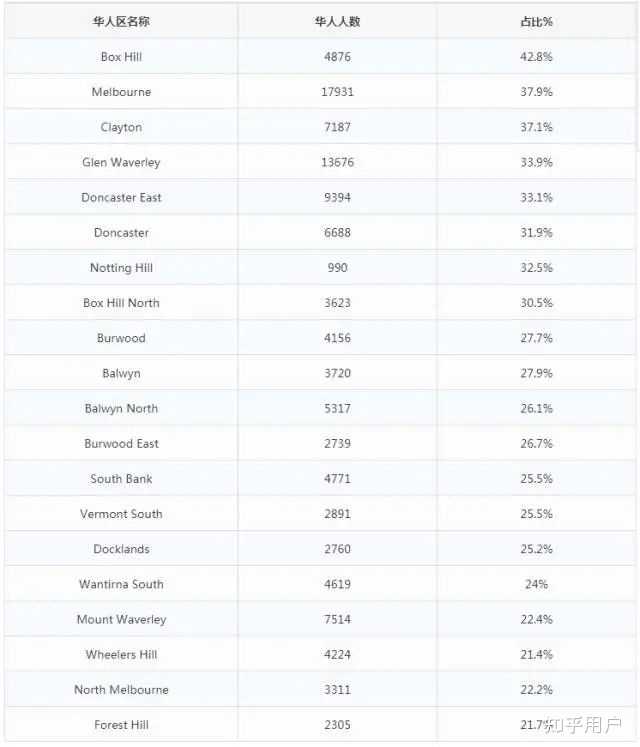Click Balwyn's population value 3720
The height and width of the screenshot is (747, 640).
pyautogui.click(x=337, y=374)
